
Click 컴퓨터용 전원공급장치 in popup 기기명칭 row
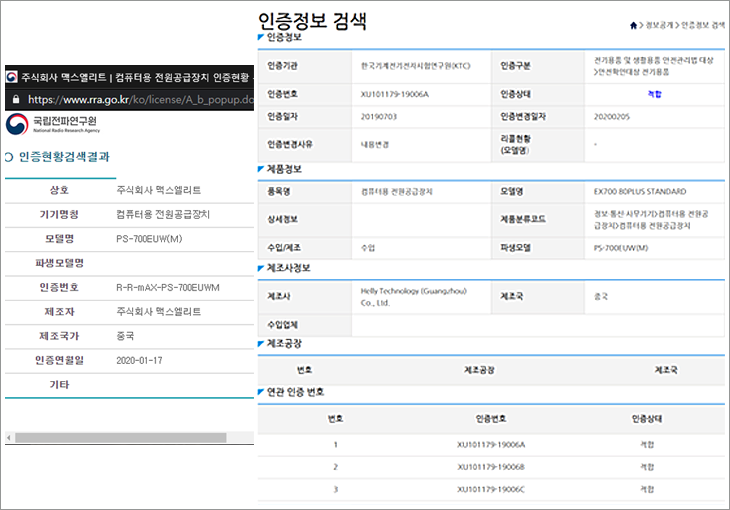click(x=163, y=215)
